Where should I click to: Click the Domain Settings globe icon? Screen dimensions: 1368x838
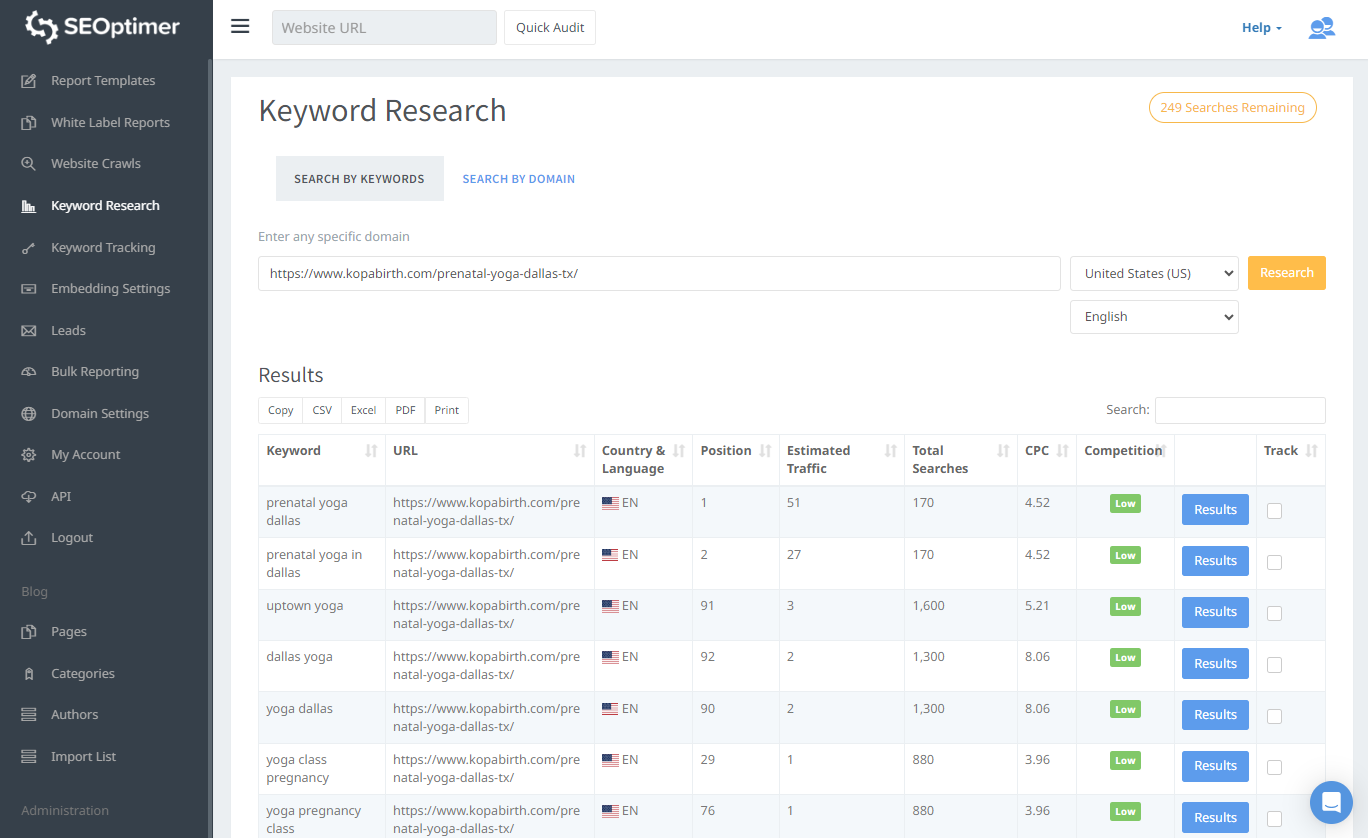[29, 414]
